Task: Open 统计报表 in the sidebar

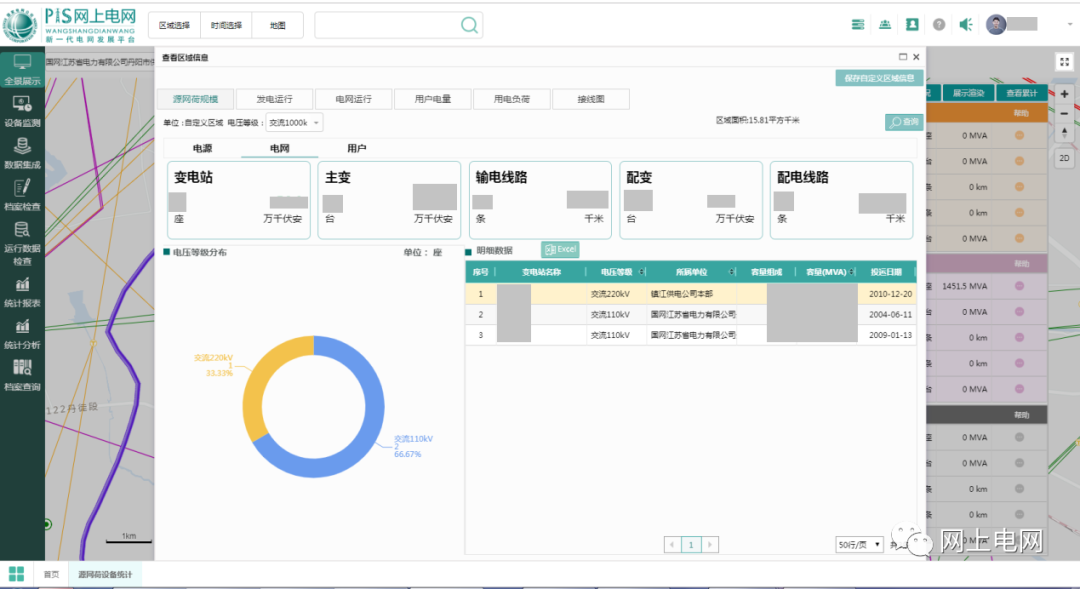Action: pyautogui.click(x=22, y=290)
